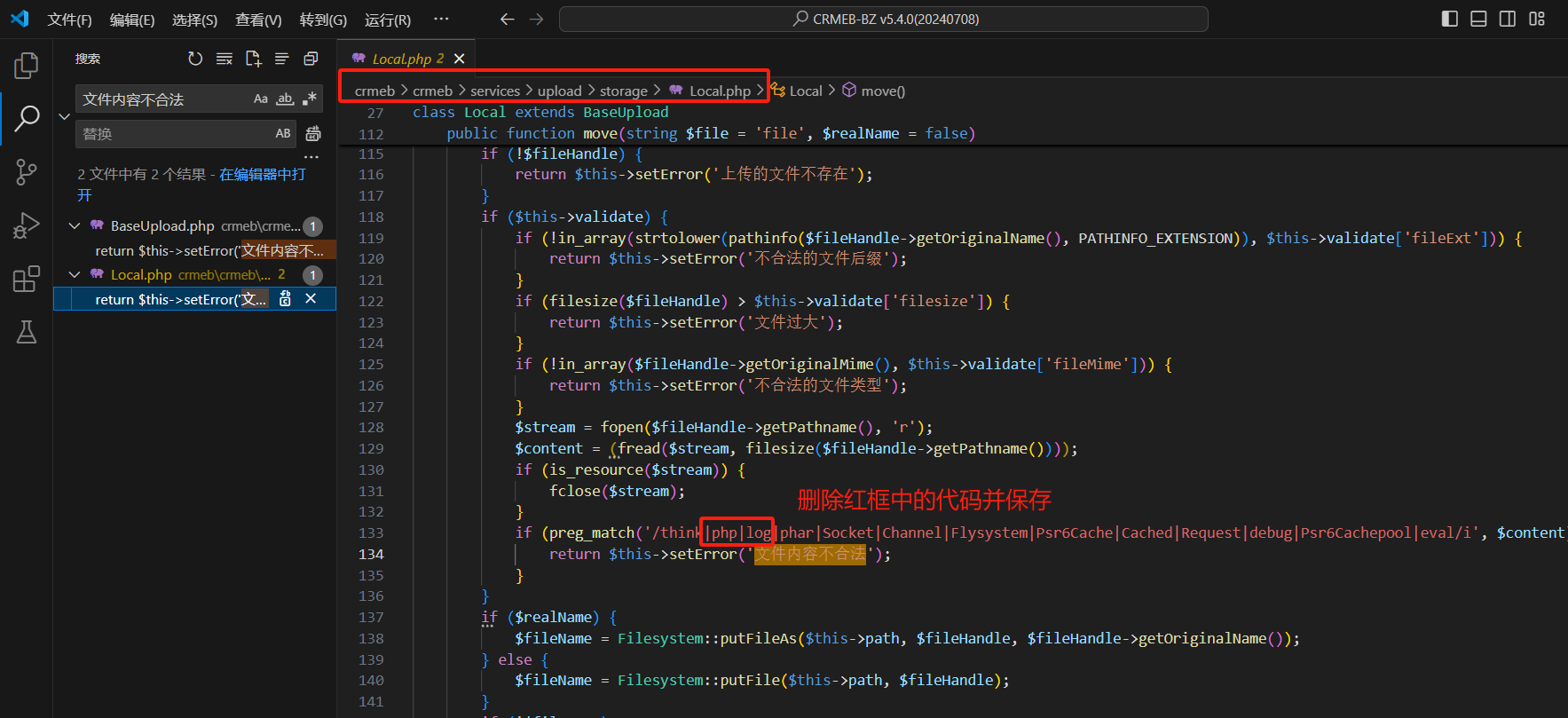Screen dimensions: 1568x718
Task: Open the Run and Debug view
Action: pyautogui.click(x=27, y=225)
